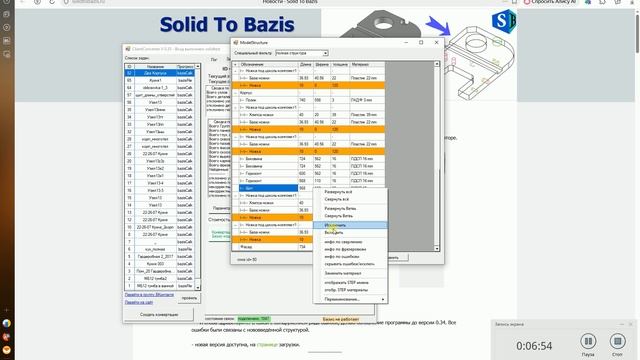Open the blue-yellow app at sidebar bottom

7,323
